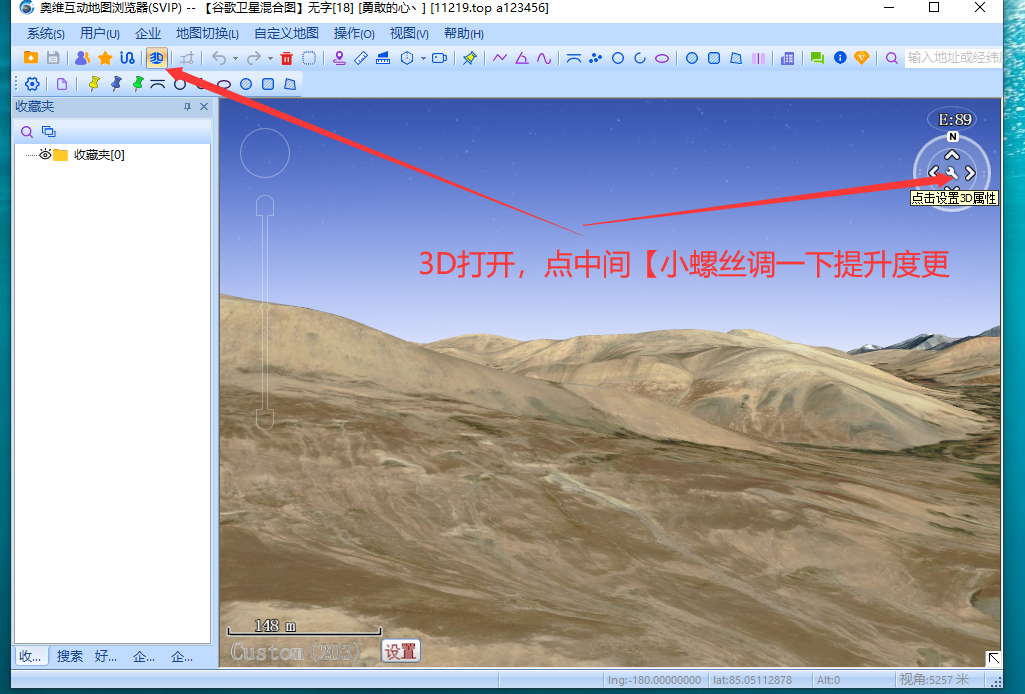Image resolution: width=1025 pixels, height=694 pixels.
Task: Open the 地图切换 menu
Action: 207,33
